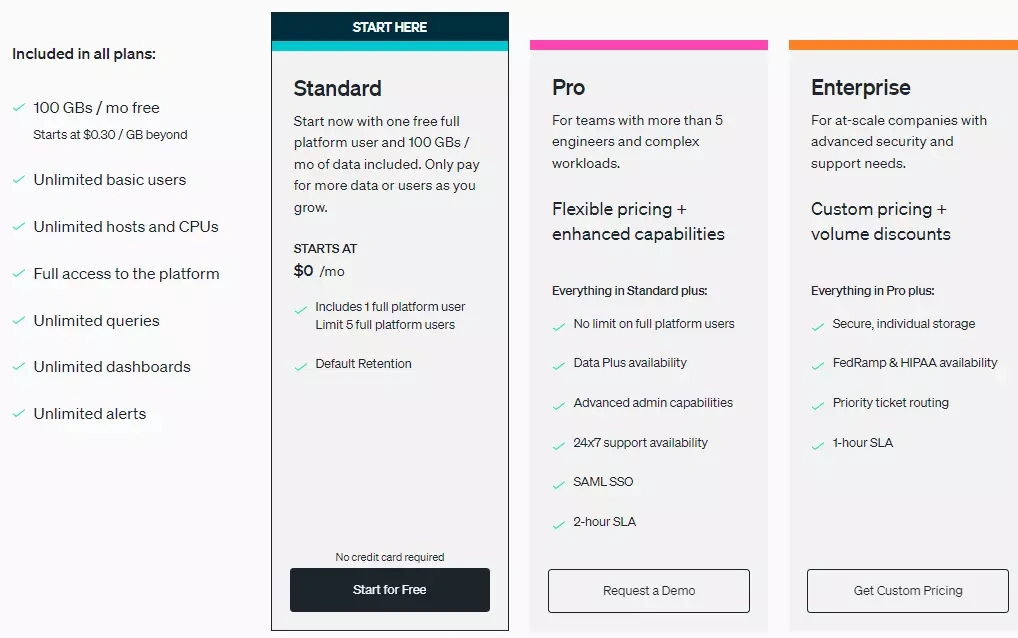The height and width of the screenshot is (638, 1018).
Task: Click checkmark next to Unlimited alerts
Action: tap(19, 414)
